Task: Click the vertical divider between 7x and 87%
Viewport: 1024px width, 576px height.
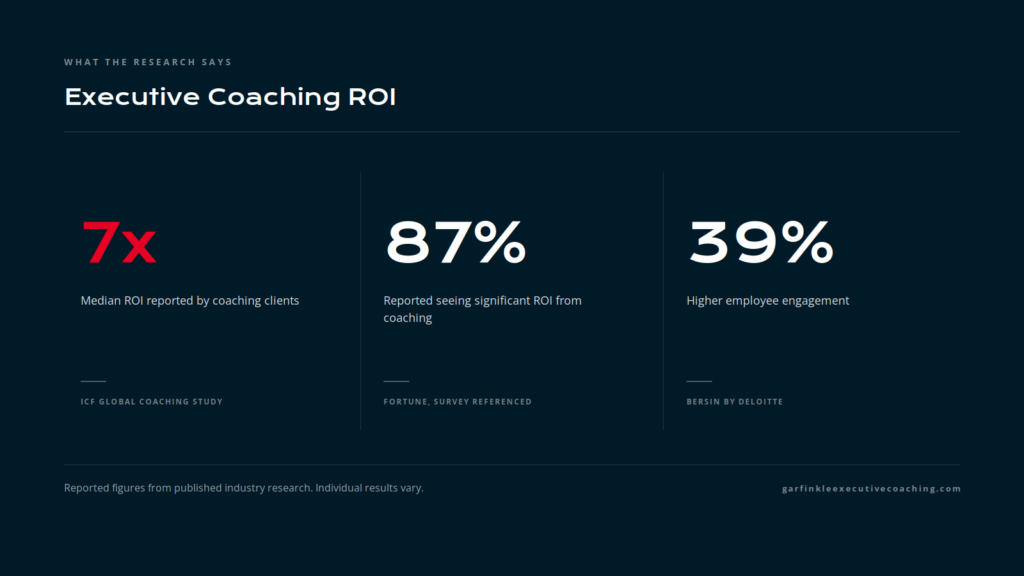Action: (360, 300)
